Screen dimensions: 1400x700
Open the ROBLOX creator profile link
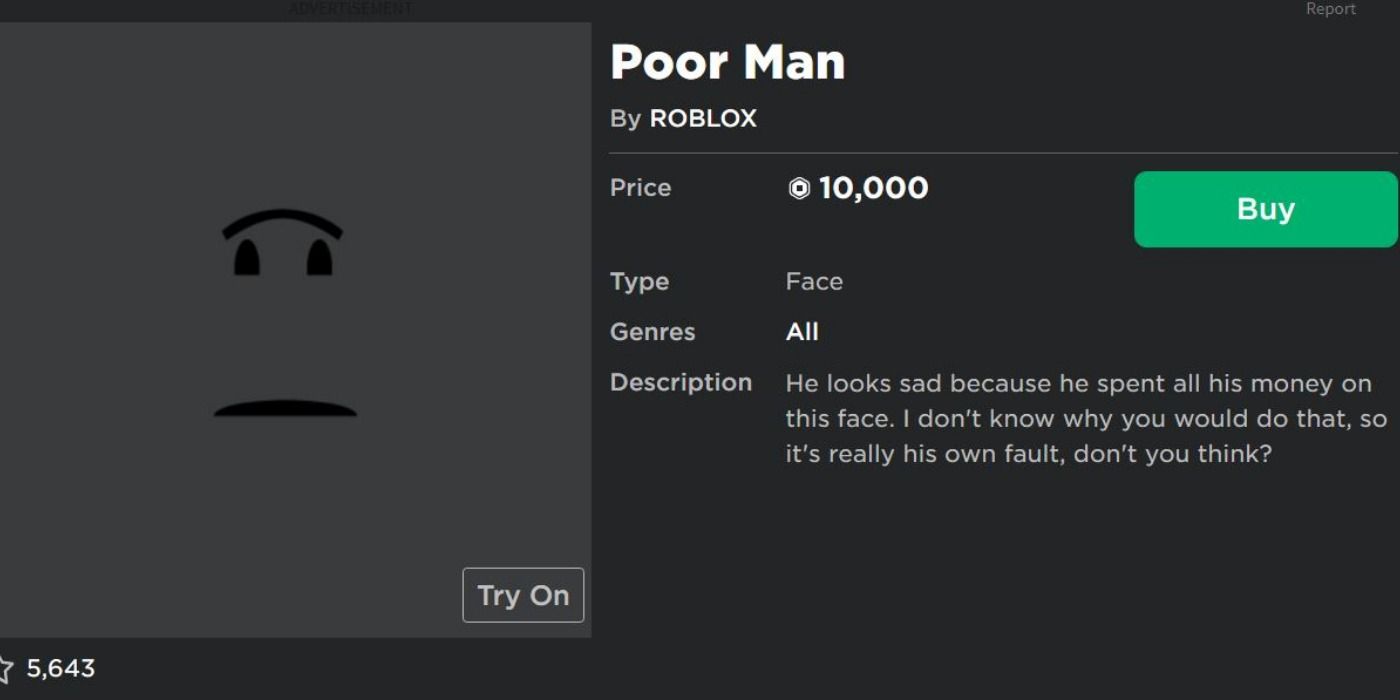point(703,118)
